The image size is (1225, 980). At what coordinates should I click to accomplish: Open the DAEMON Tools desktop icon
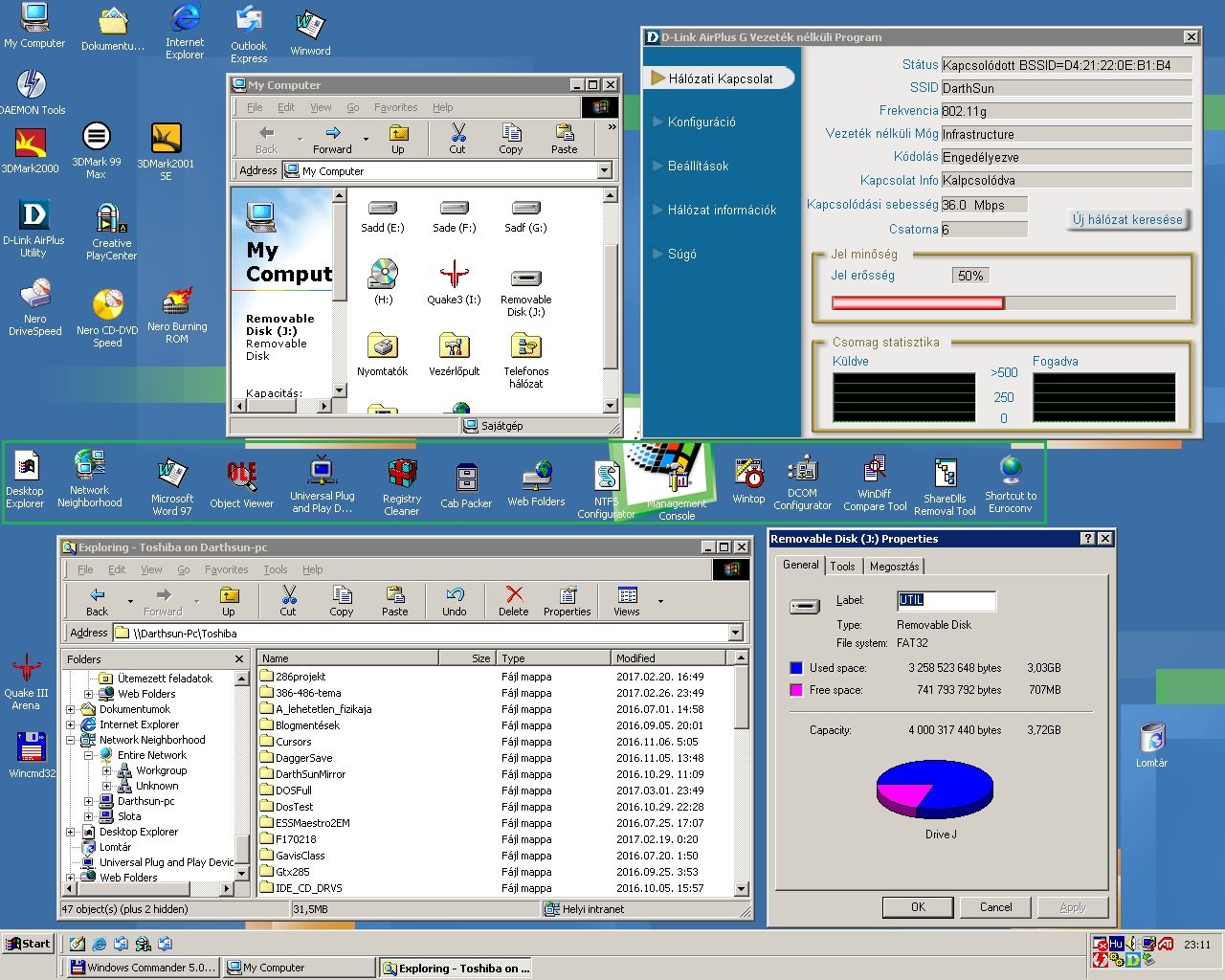(33, 92)
